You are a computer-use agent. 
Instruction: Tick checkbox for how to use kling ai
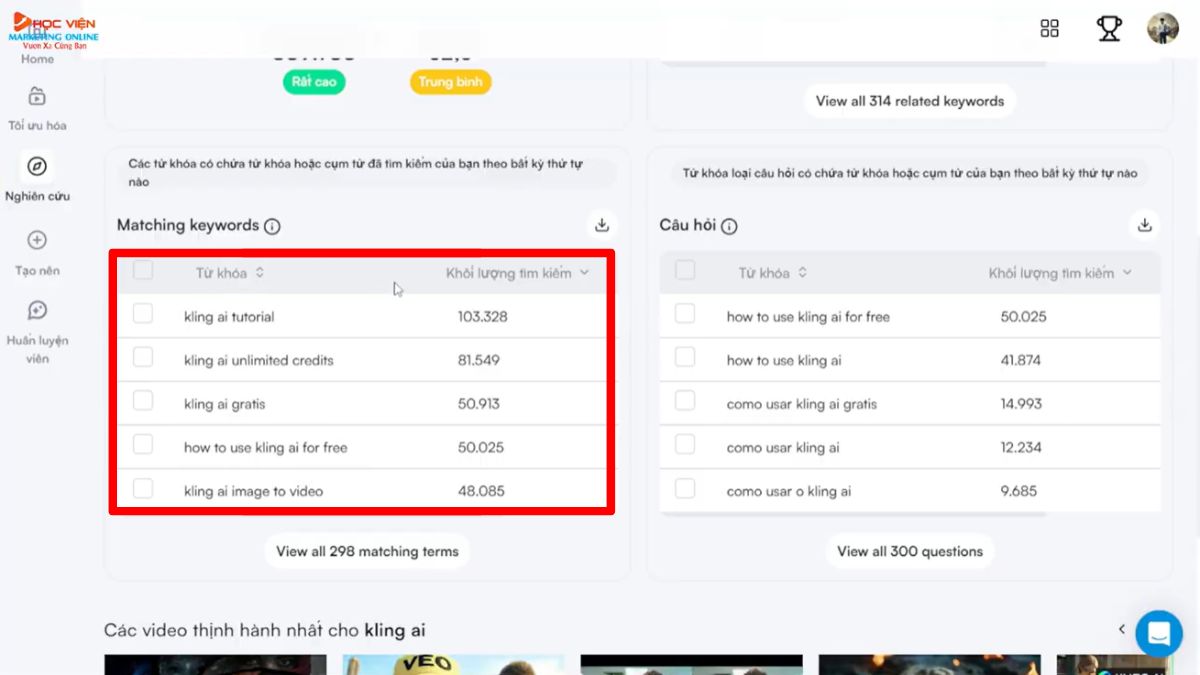click(x=685, y=357)
